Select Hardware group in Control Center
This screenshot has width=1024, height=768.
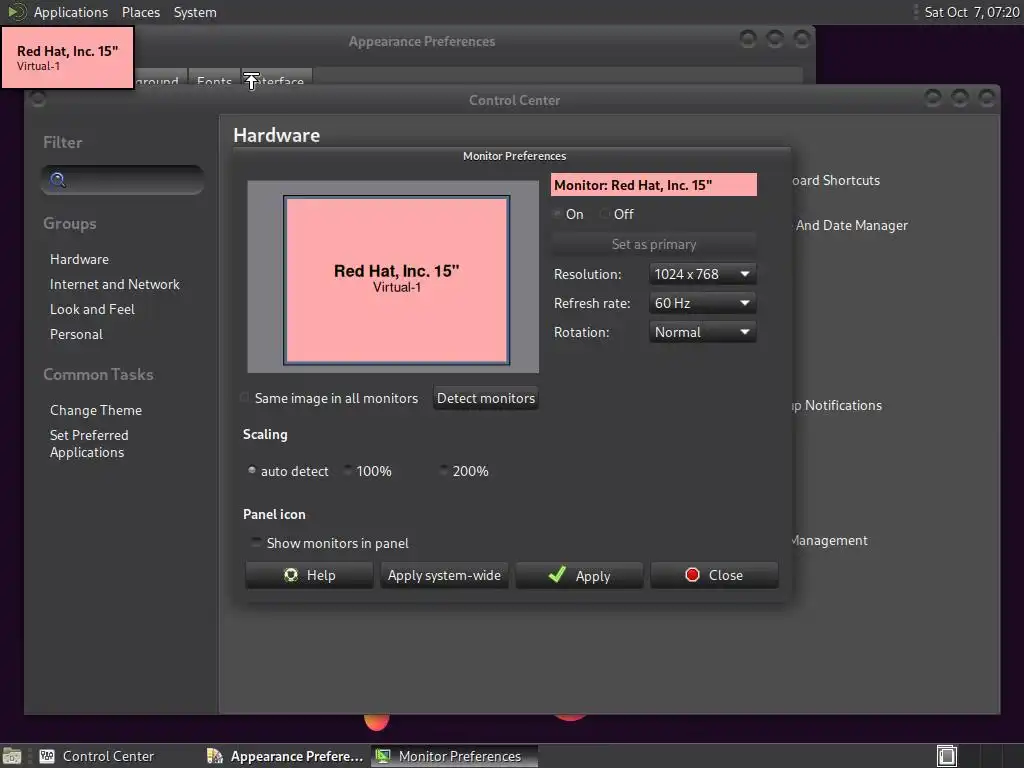tap(79, 259)
